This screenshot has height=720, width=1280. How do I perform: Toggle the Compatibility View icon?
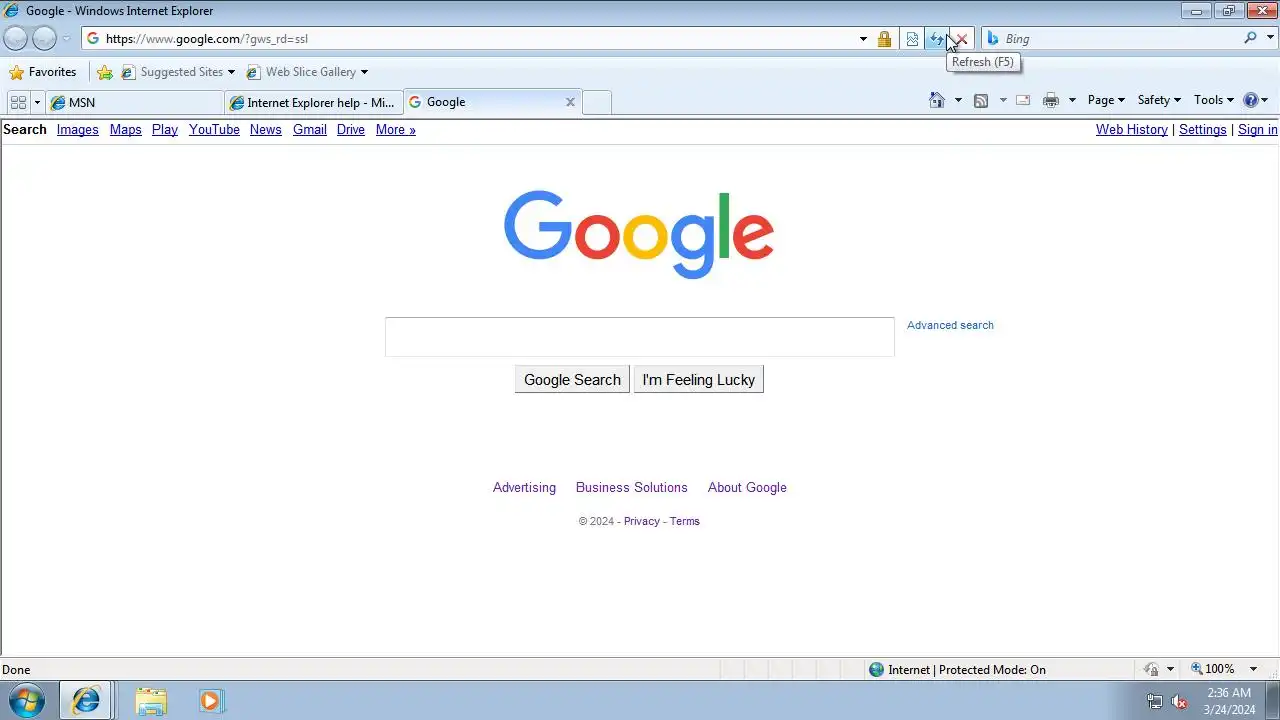click(x=912, y=39)
